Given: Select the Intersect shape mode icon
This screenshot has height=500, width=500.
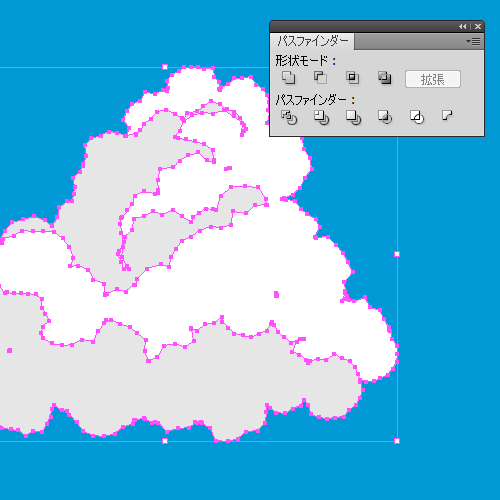Looking at the screenshot, I should pos(352,78).
